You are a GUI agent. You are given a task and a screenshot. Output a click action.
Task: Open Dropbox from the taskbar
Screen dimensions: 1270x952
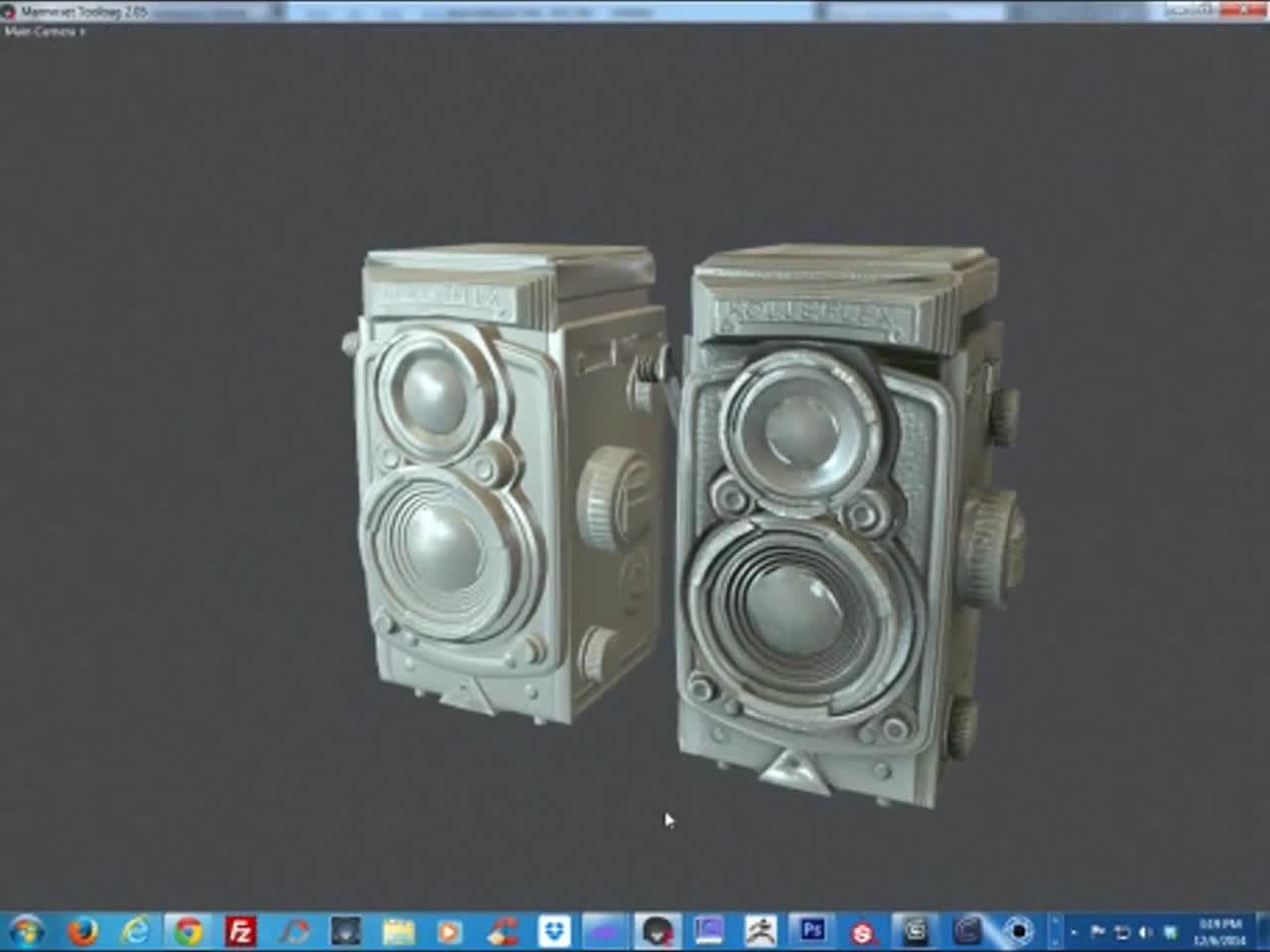click(554, 931)
